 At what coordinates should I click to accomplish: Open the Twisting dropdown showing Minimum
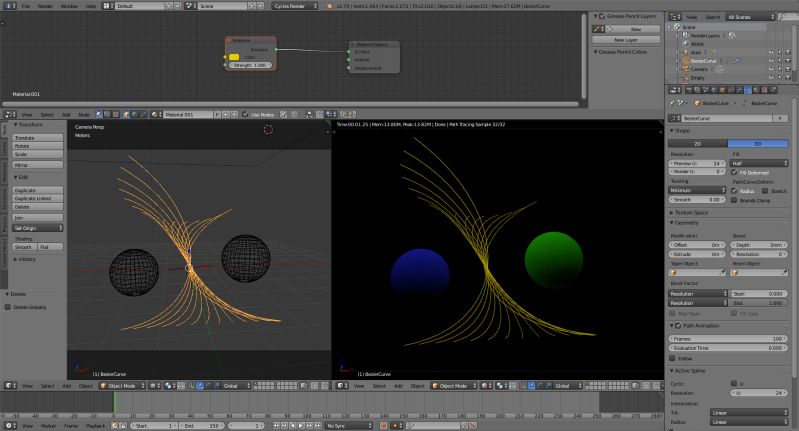tap(697, 190)
